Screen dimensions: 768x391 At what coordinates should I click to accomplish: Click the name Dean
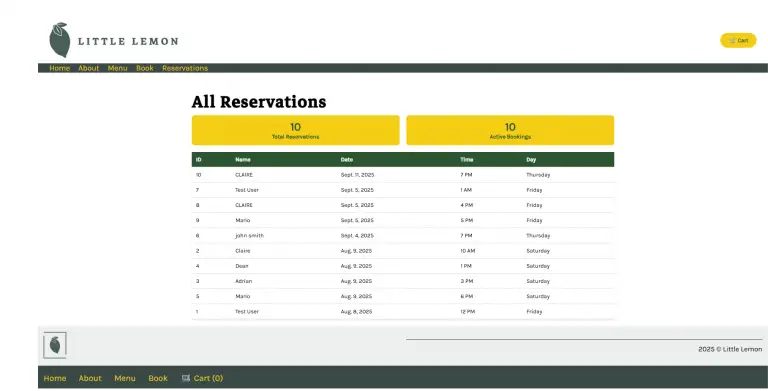[241, 266]
